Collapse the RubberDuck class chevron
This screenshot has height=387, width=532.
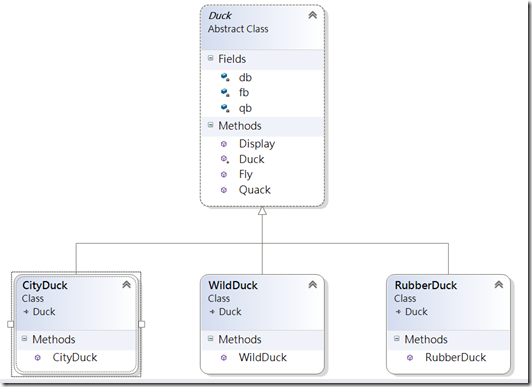[498, 285]
